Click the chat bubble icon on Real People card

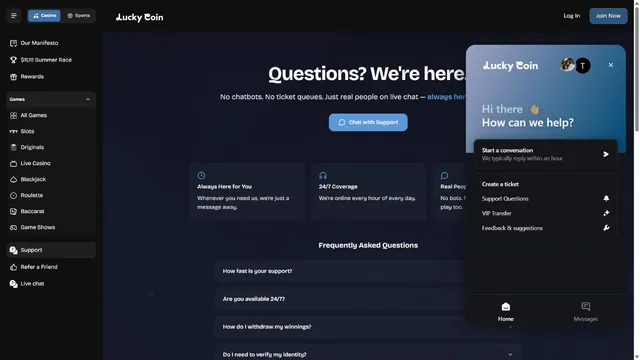point(444,176)
